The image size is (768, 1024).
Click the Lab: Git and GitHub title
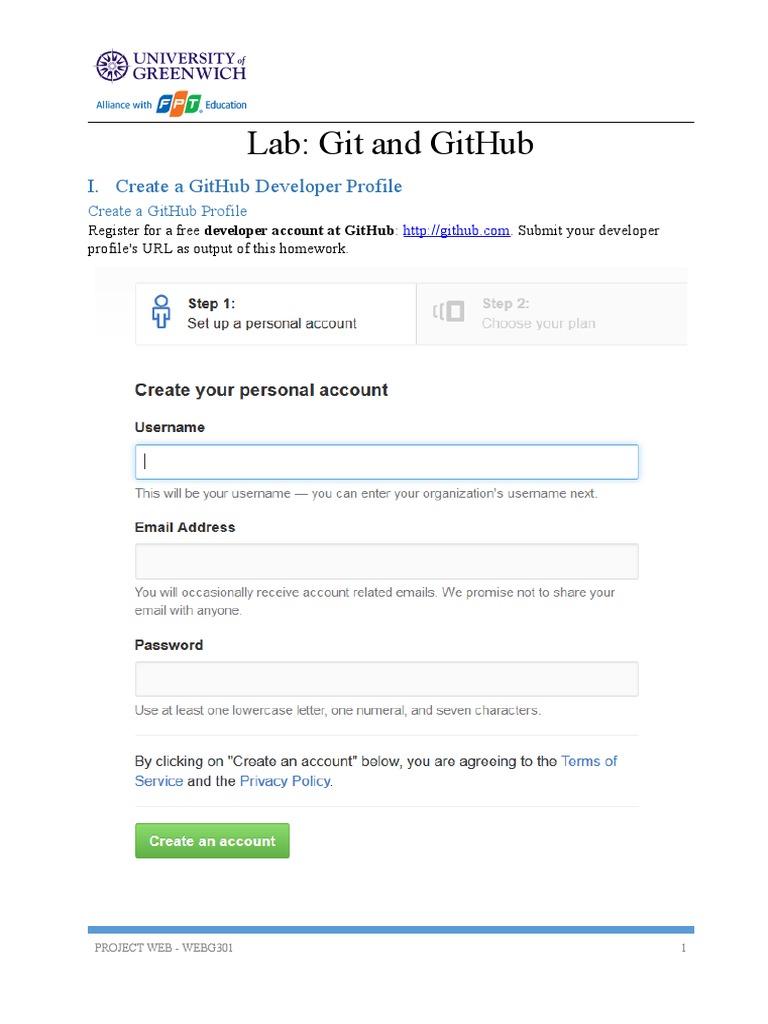390,144
